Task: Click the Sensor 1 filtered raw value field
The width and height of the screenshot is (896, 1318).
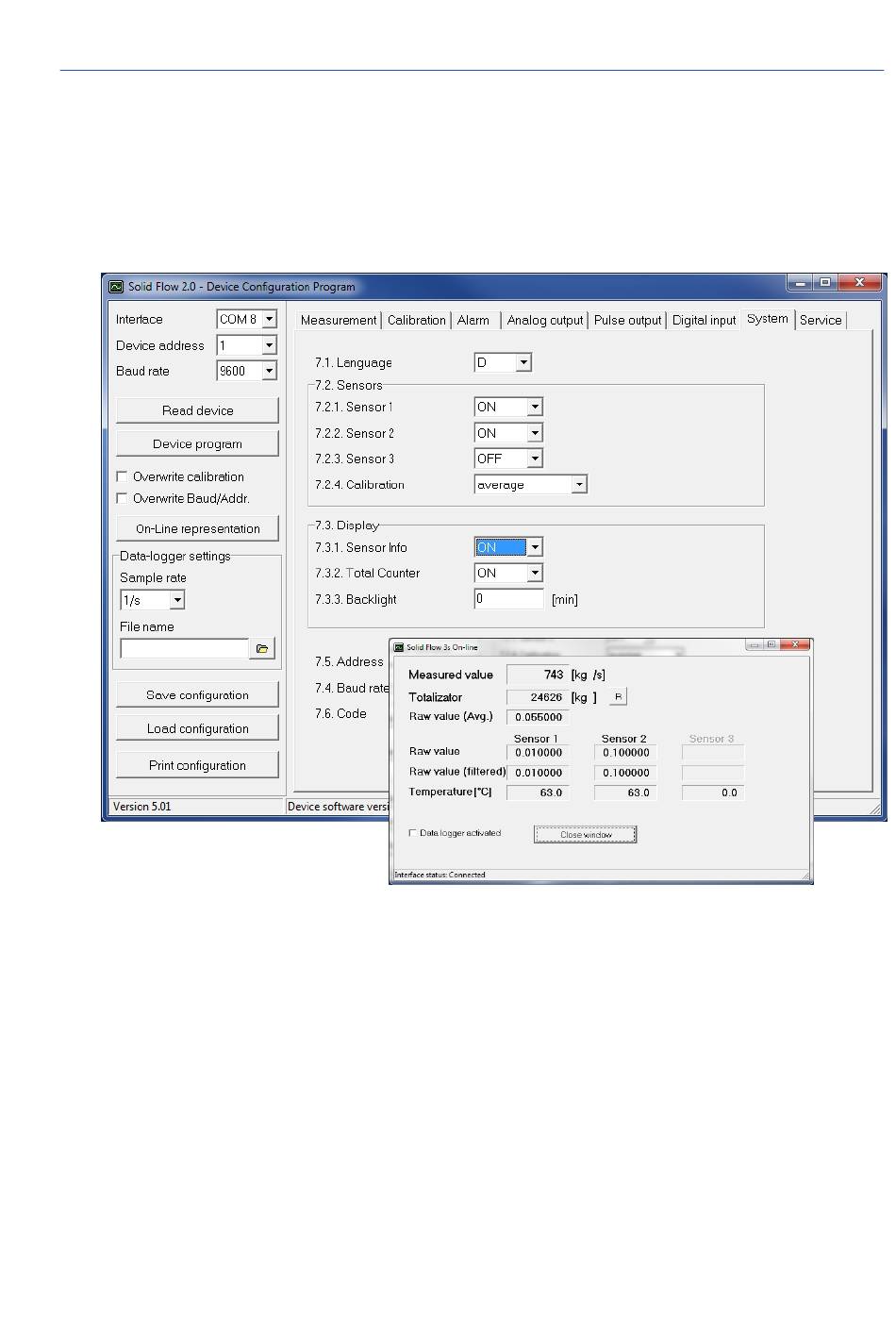Action: (x=538, y=773)
